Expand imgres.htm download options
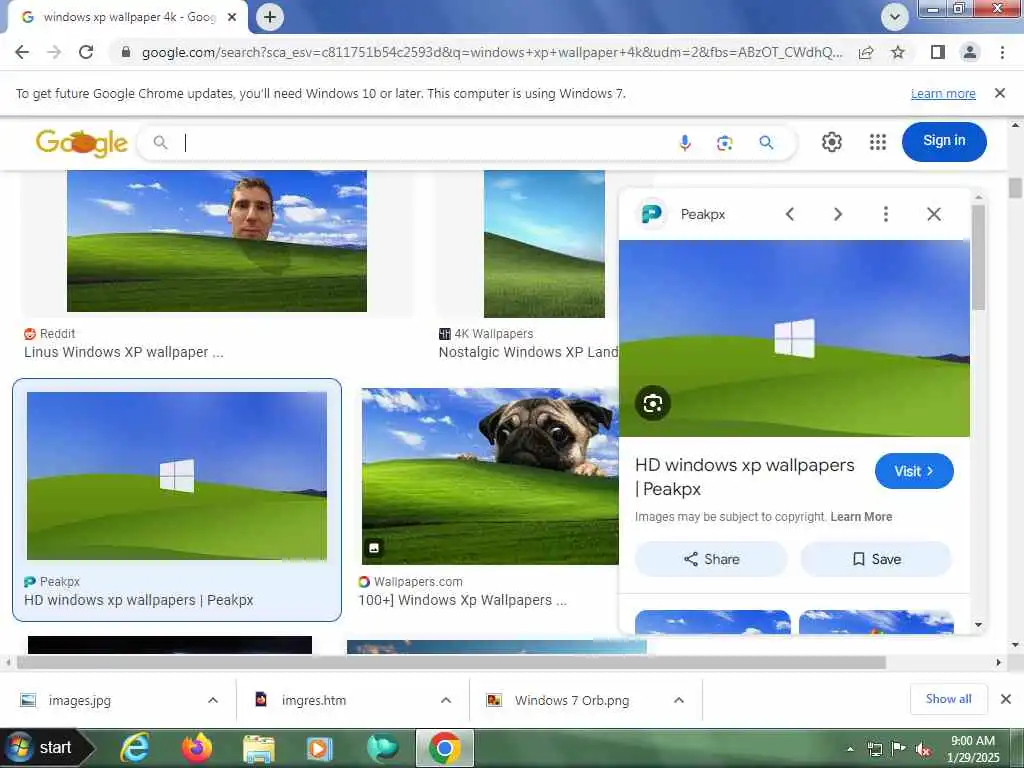 pos(446,700)
